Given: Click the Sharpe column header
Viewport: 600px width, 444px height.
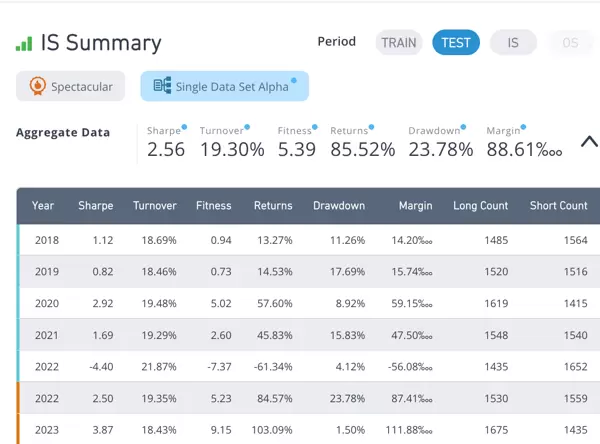Looking at the screenshot, I should 96,206.
